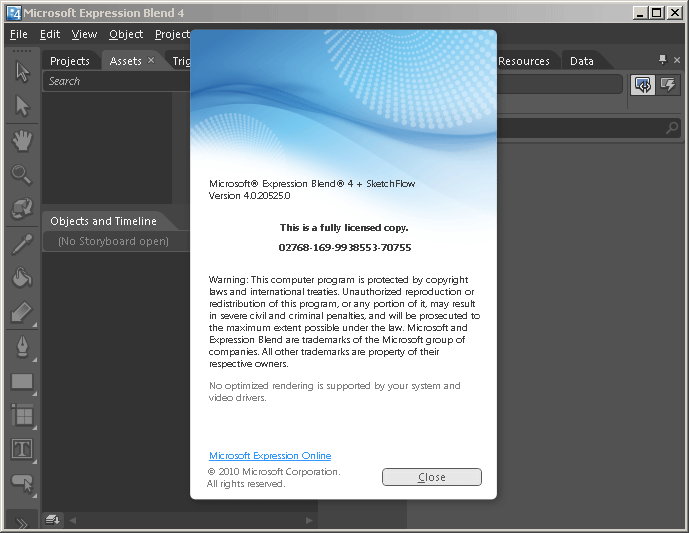Select the Pen tool

tap(22, 347)
